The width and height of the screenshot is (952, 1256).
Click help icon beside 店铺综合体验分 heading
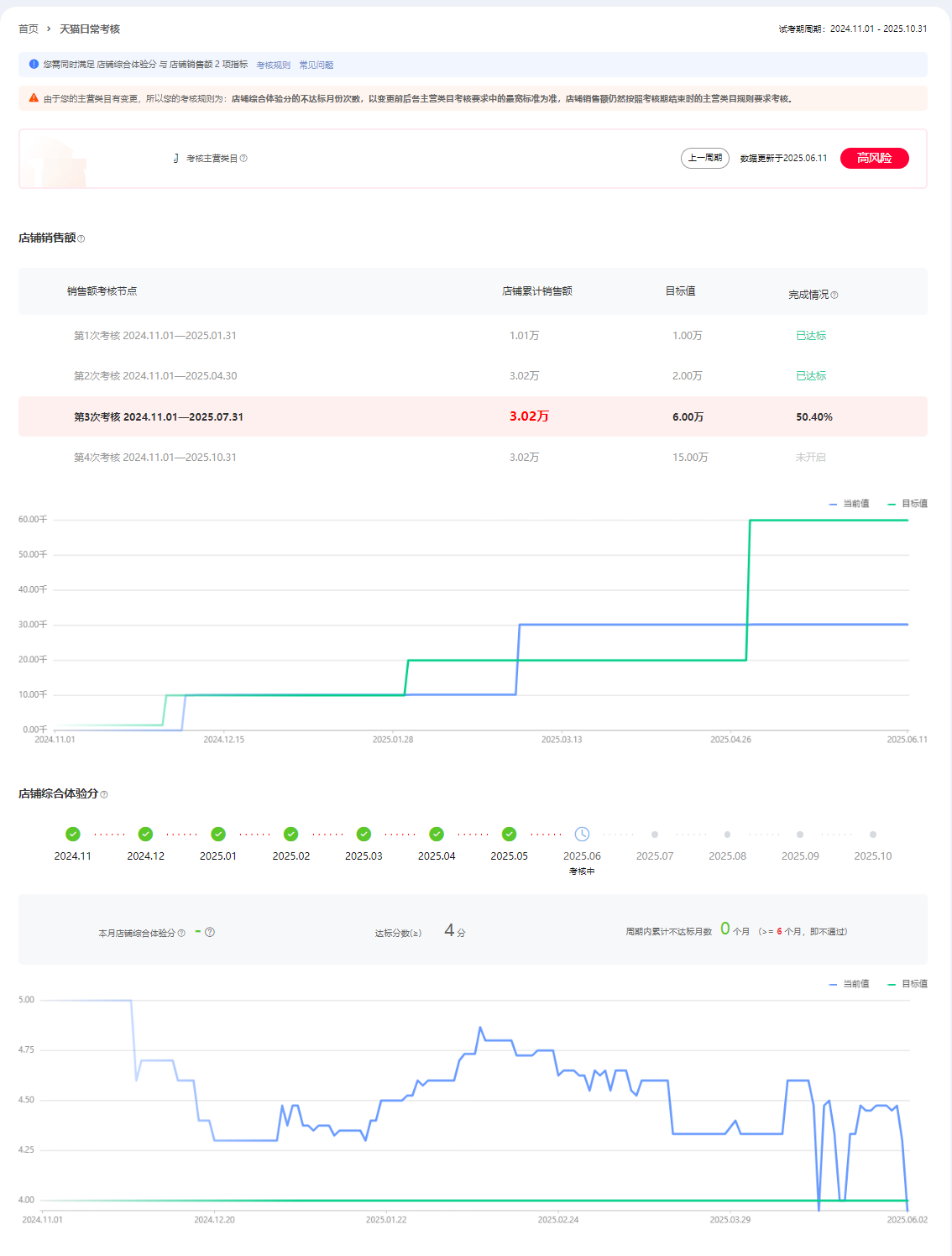click(104, 794)
